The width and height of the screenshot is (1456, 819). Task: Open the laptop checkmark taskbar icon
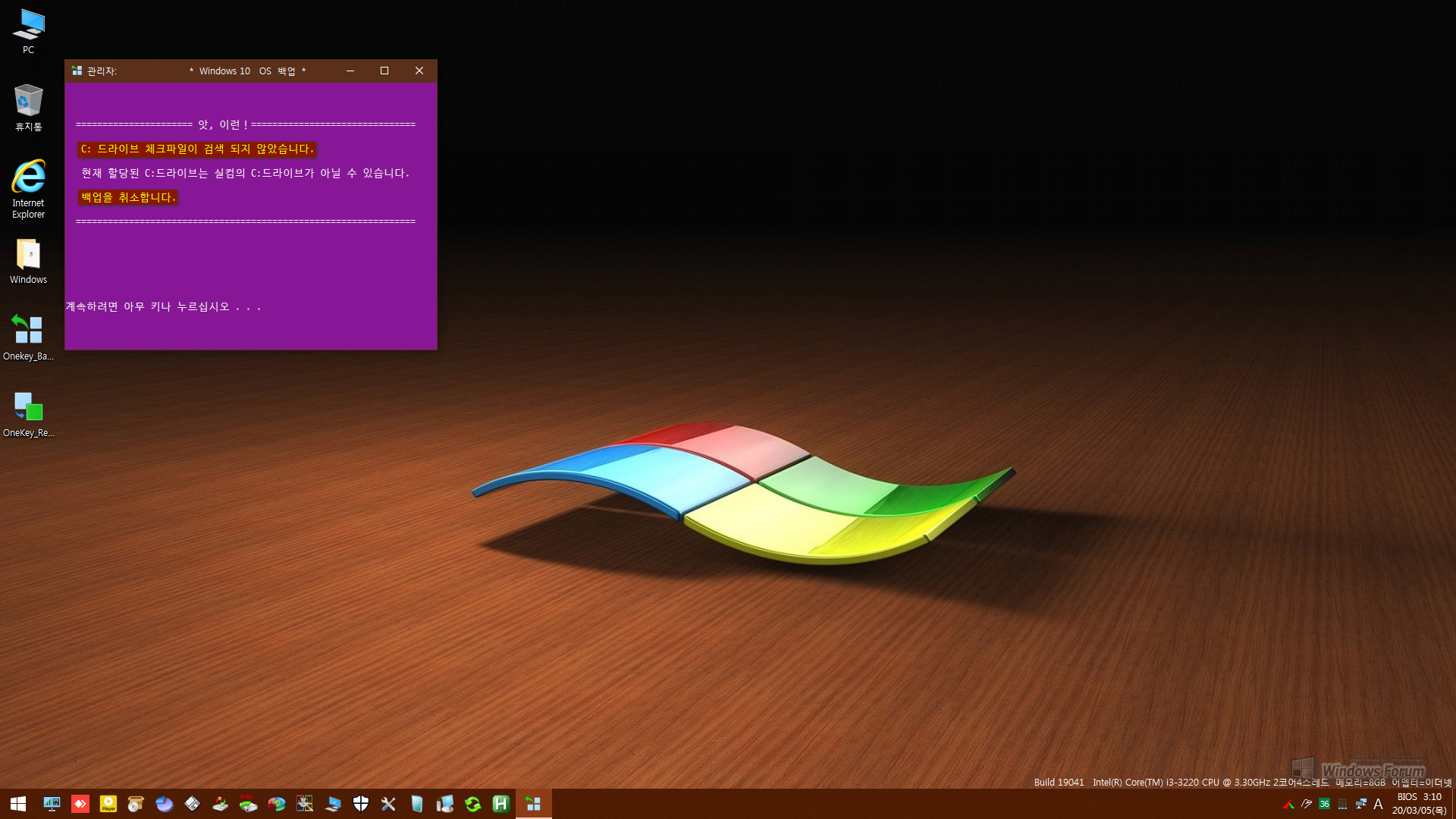coord(333,804)
